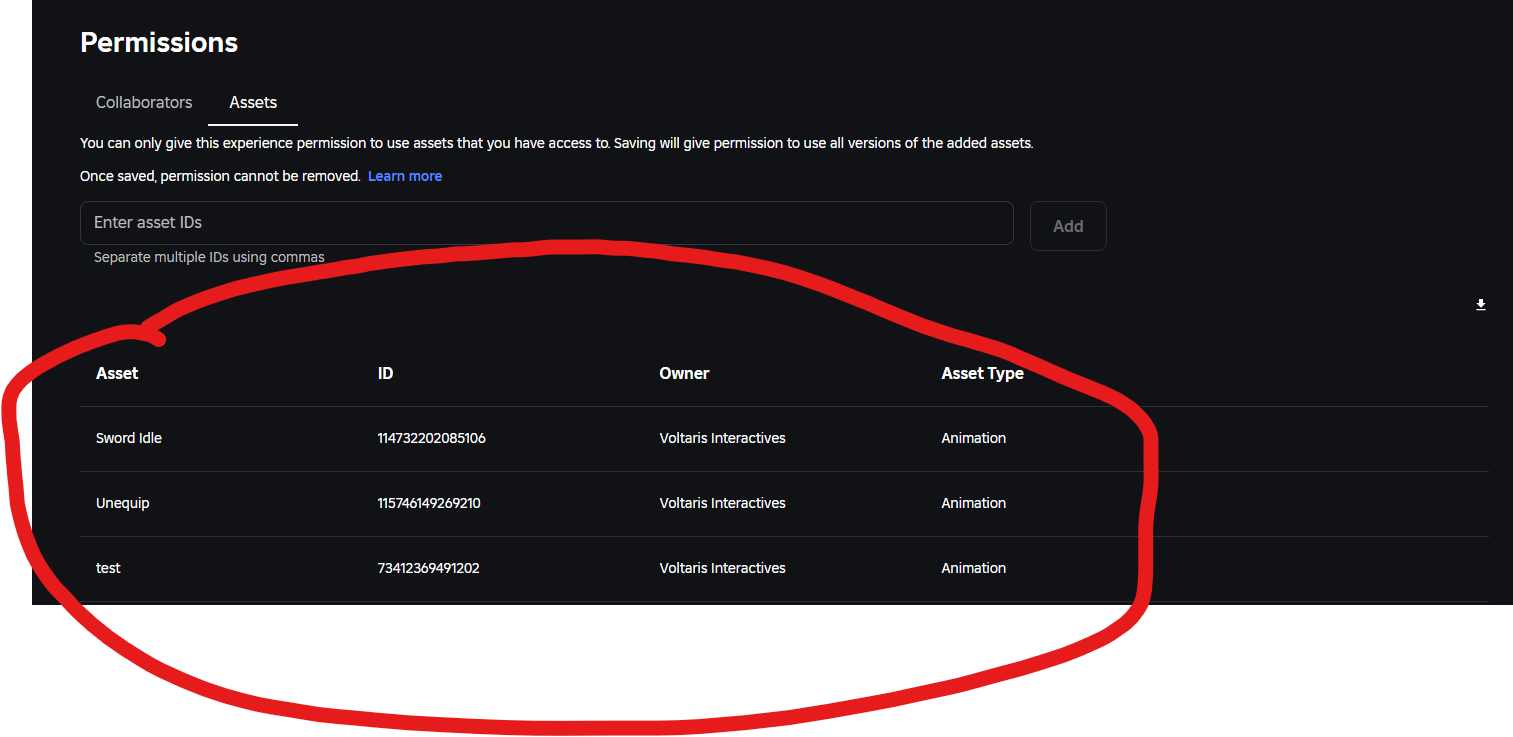The height and width of the screenshot is (737, 1513).
Task: Select the Unequip asset name
Action: tap(123, 503)
